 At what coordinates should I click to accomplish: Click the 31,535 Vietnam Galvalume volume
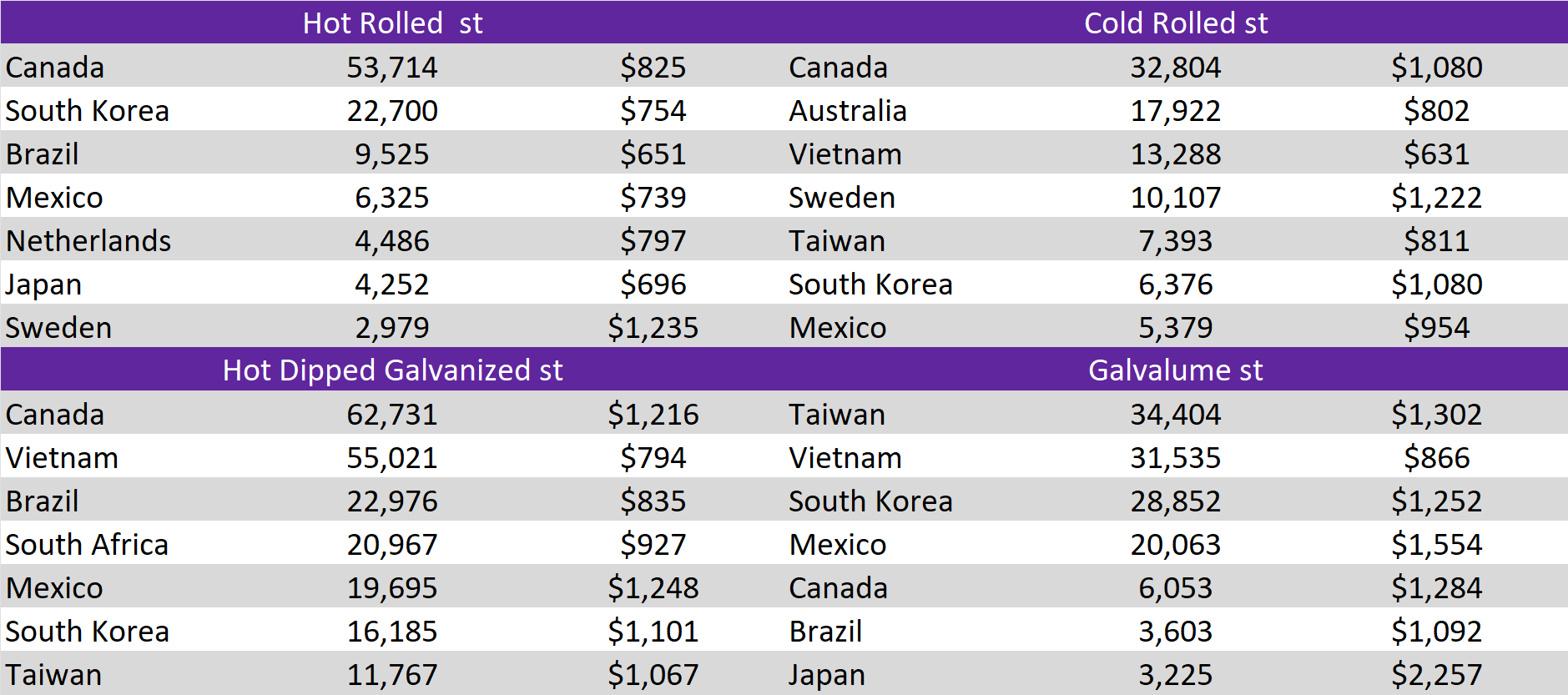point(1175,457)
